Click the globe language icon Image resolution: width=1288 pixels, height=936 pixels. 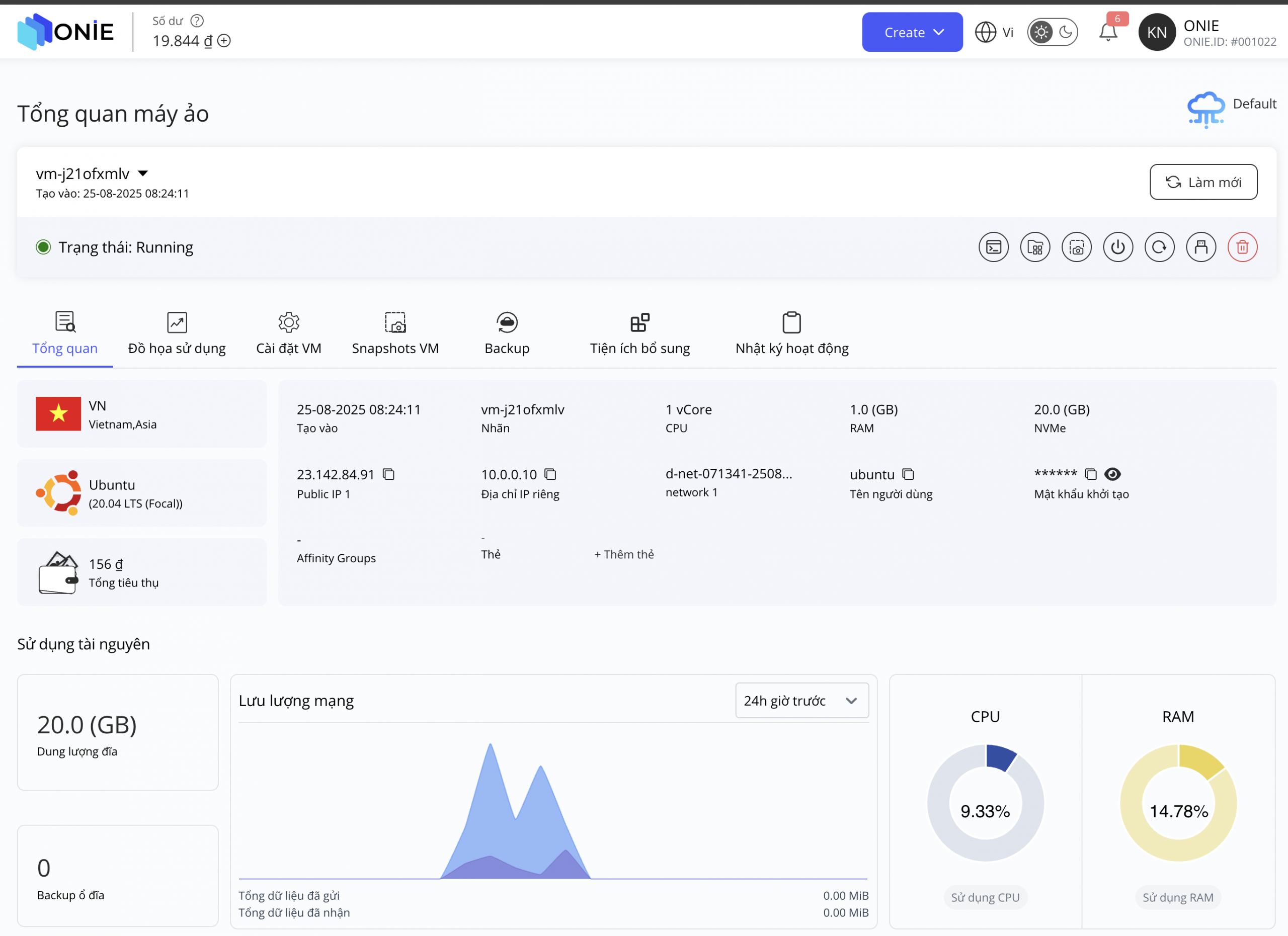[x=985, y=32]
